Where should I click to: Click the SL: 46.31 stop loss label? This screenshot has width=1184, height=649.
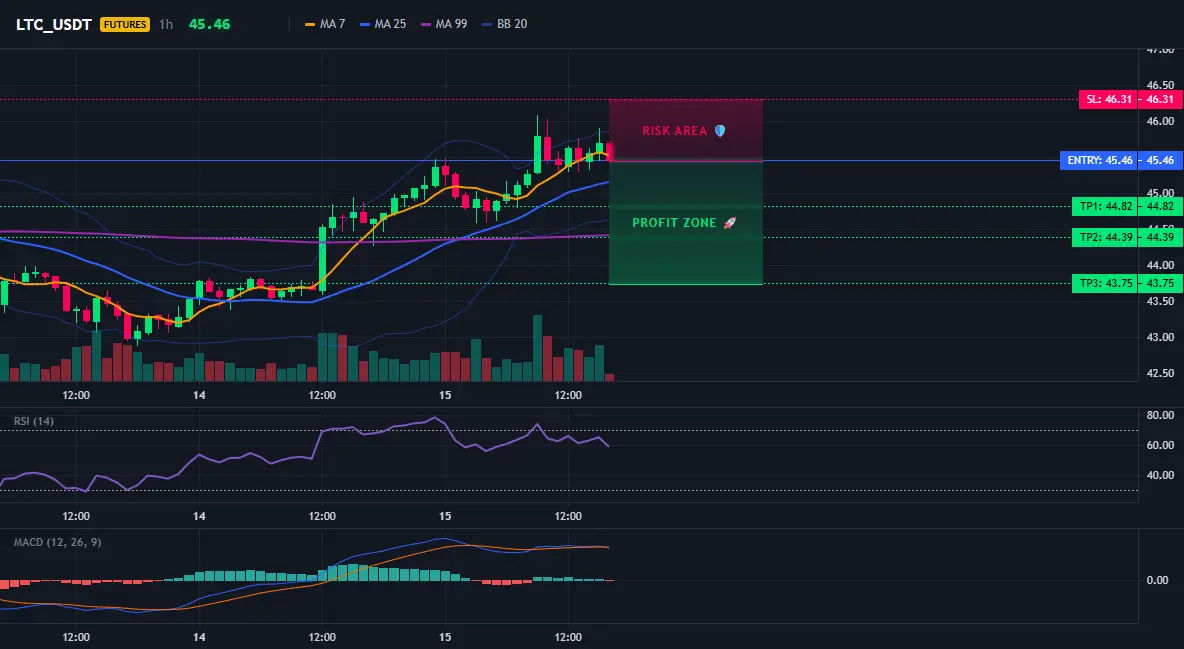1107,99
